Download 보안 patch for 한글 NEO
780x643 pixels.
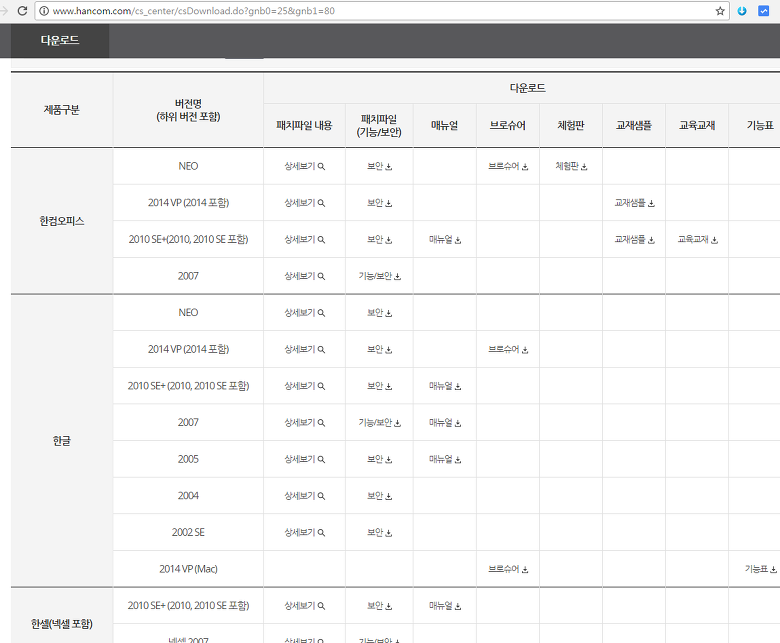[x=380, y=313]
